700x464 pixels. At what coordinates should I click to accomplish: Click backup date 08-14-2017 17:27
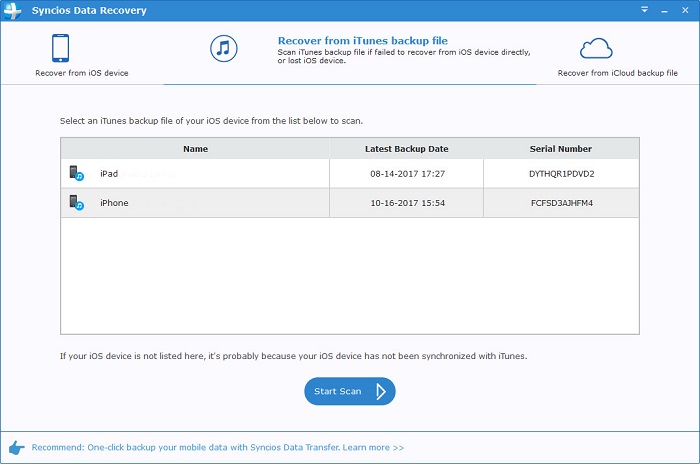coord(407,174)
